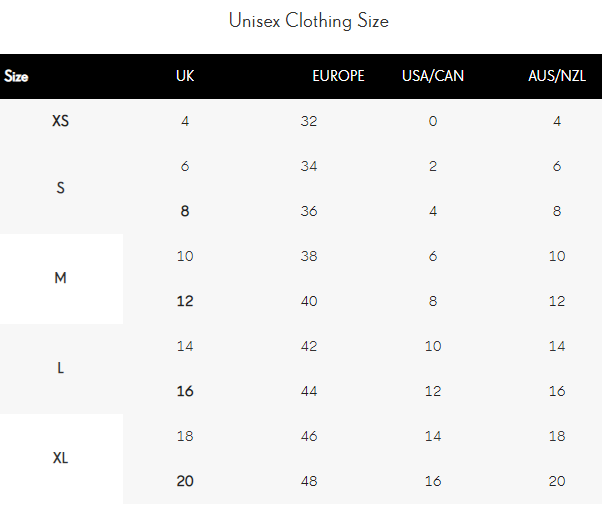Select the M size row label
Screen dimensions: 602x506
61,278
